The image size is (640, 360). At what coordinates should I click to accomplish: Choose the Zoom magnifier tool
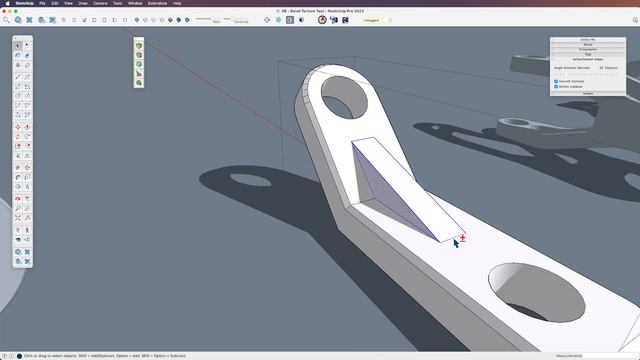[18, 208]
